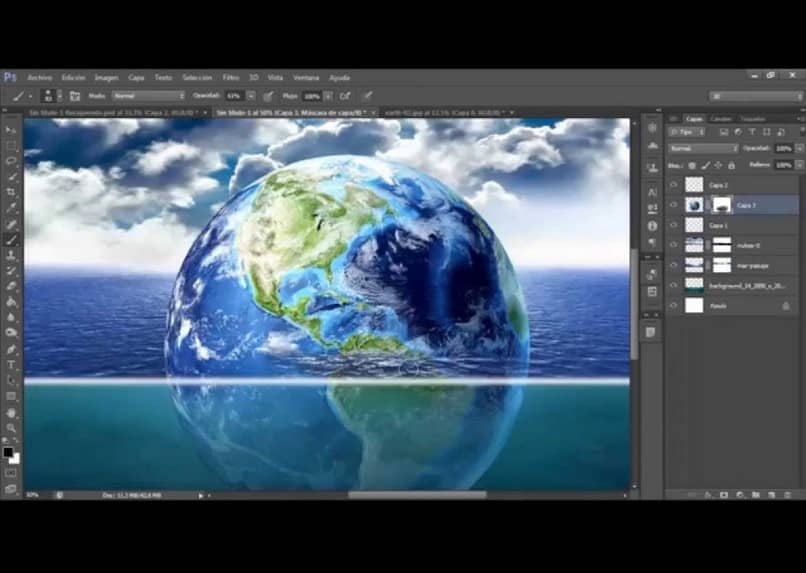Select the Lasso tool
The width and height of the screenshot is (806, 573).
click(11, 161)
